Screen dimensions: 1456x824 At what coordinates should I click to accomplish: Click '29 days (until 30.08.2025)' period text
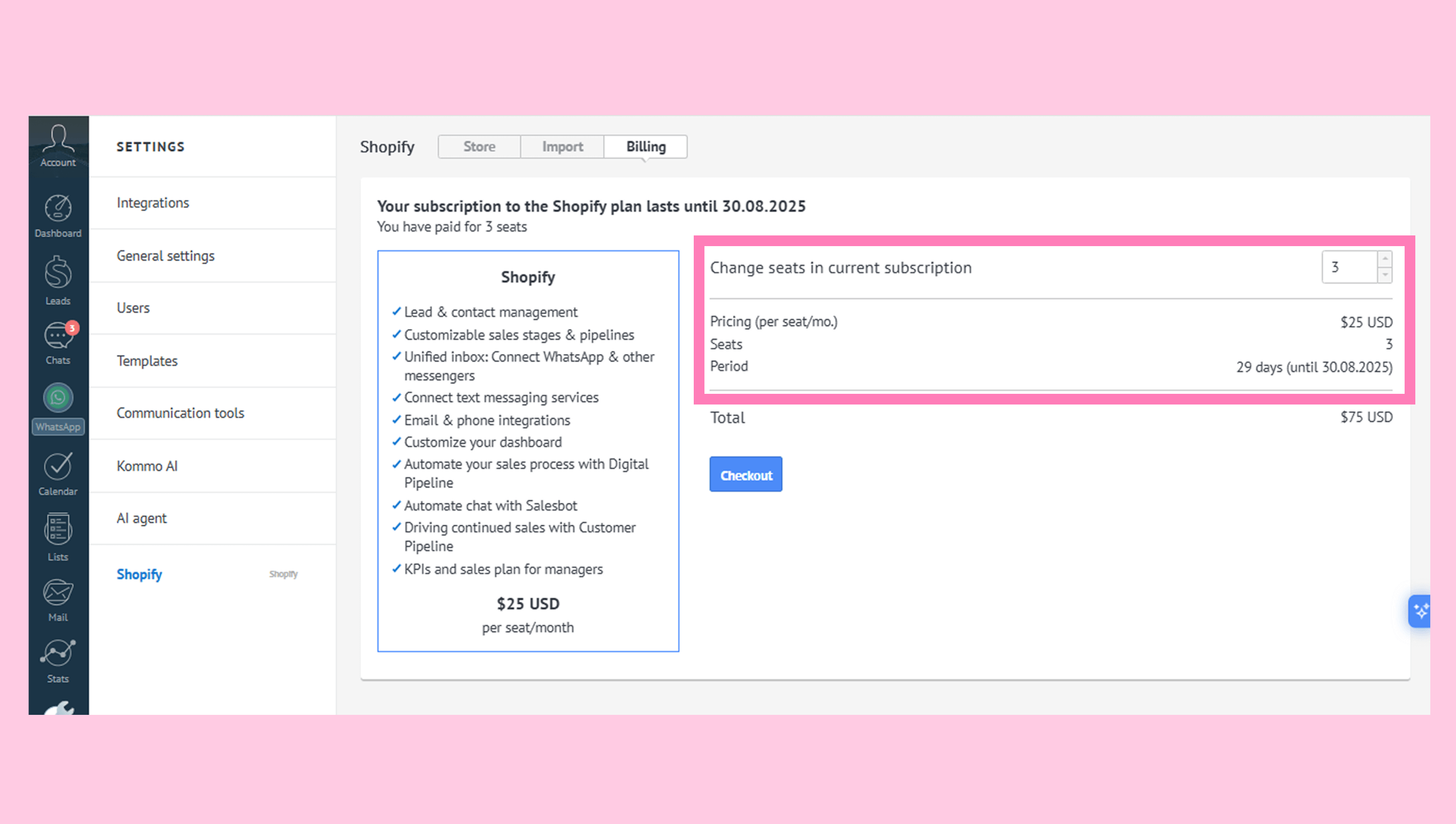[1314, 367]
